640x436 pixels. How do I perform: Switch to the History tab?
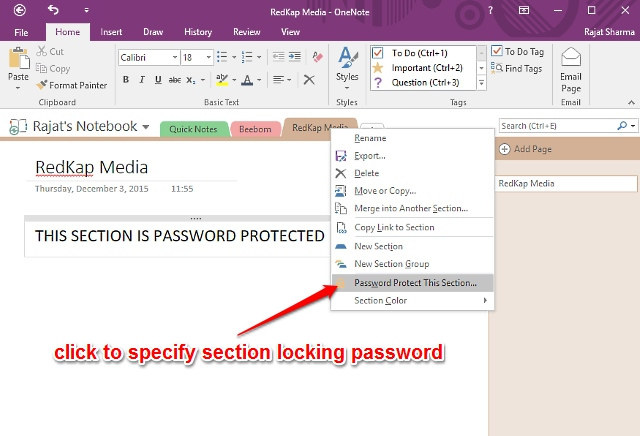pyautogui.click(x=198, y=32)
